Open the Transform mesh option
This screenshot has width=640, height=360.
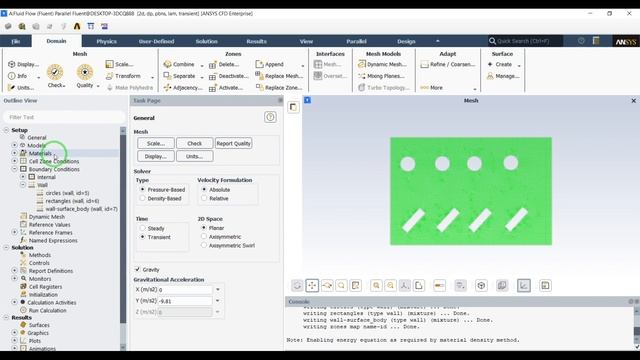[123, 76]
